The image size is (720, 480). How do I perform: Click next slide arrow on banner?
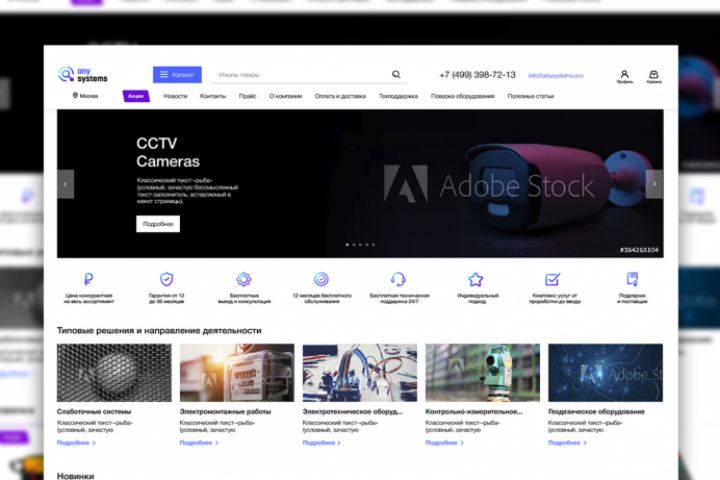654,184
